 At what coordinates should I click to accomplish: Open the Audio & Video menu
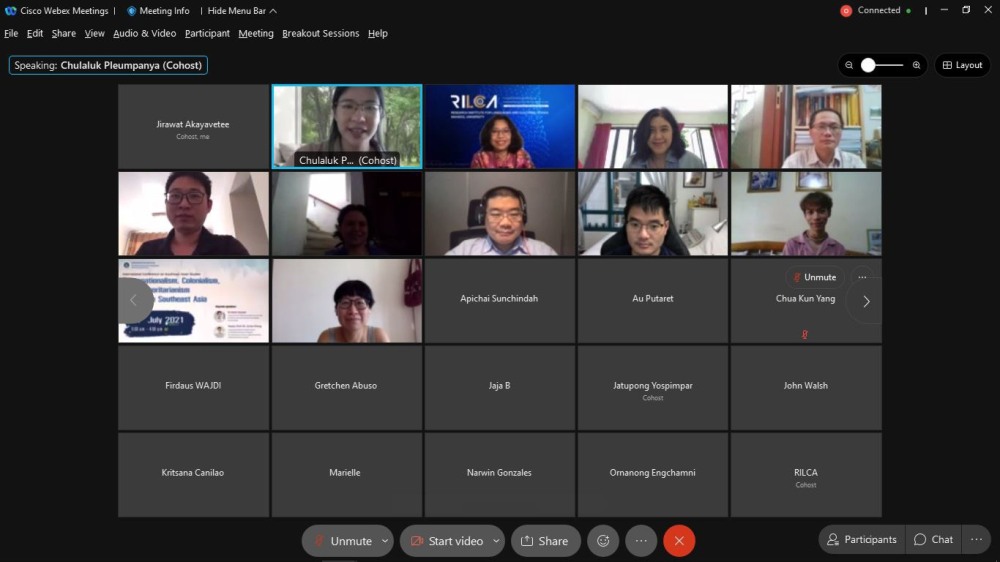tap(144, 33)
